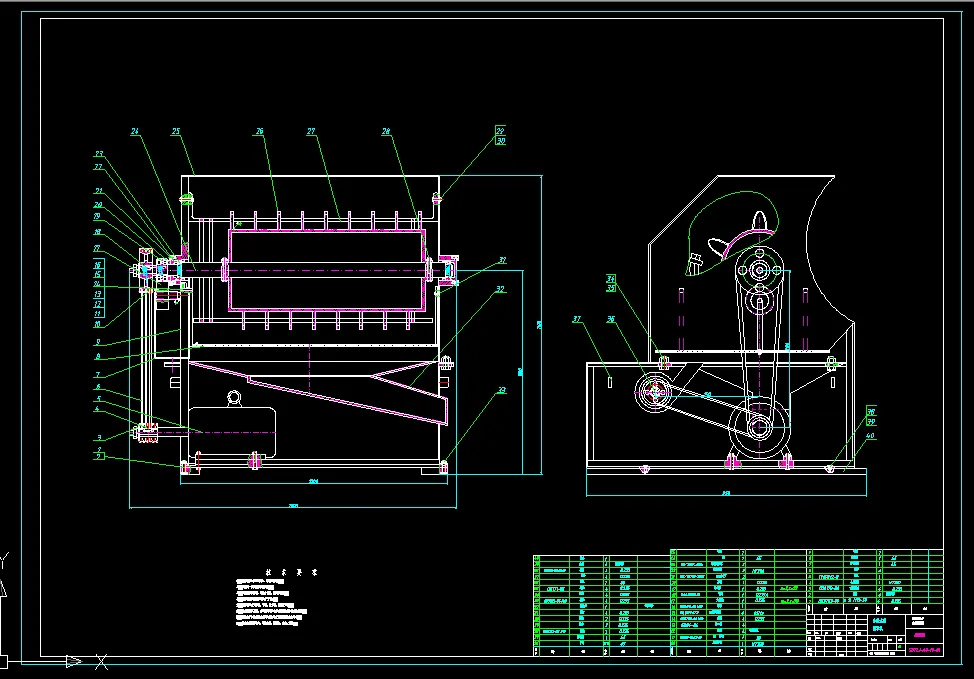Screen dimensions: 974x679
Task: Click boxed callout number 2
Action: [99, 456]
